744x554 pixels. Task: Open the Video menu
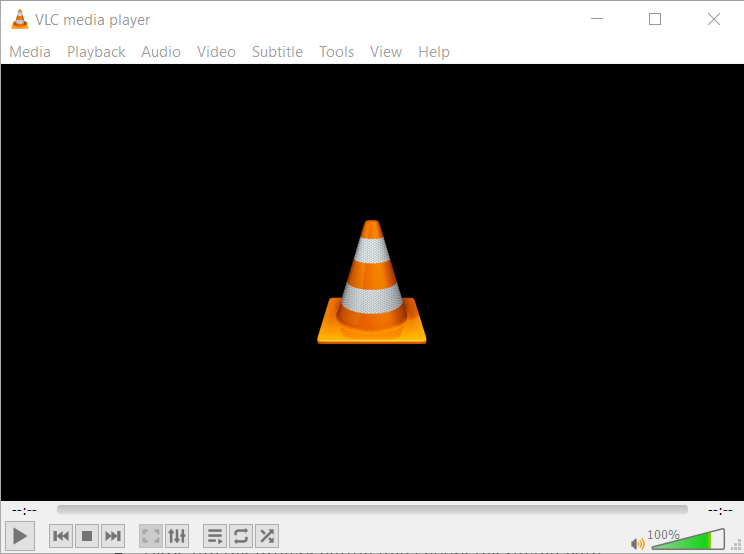pos(216,51)
